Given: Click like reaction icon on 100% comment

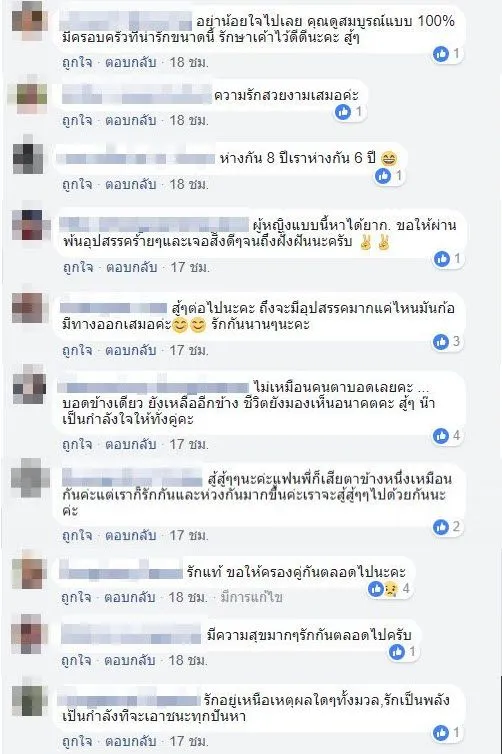Looking at the screenshot, I should click(x=441, y=54).
